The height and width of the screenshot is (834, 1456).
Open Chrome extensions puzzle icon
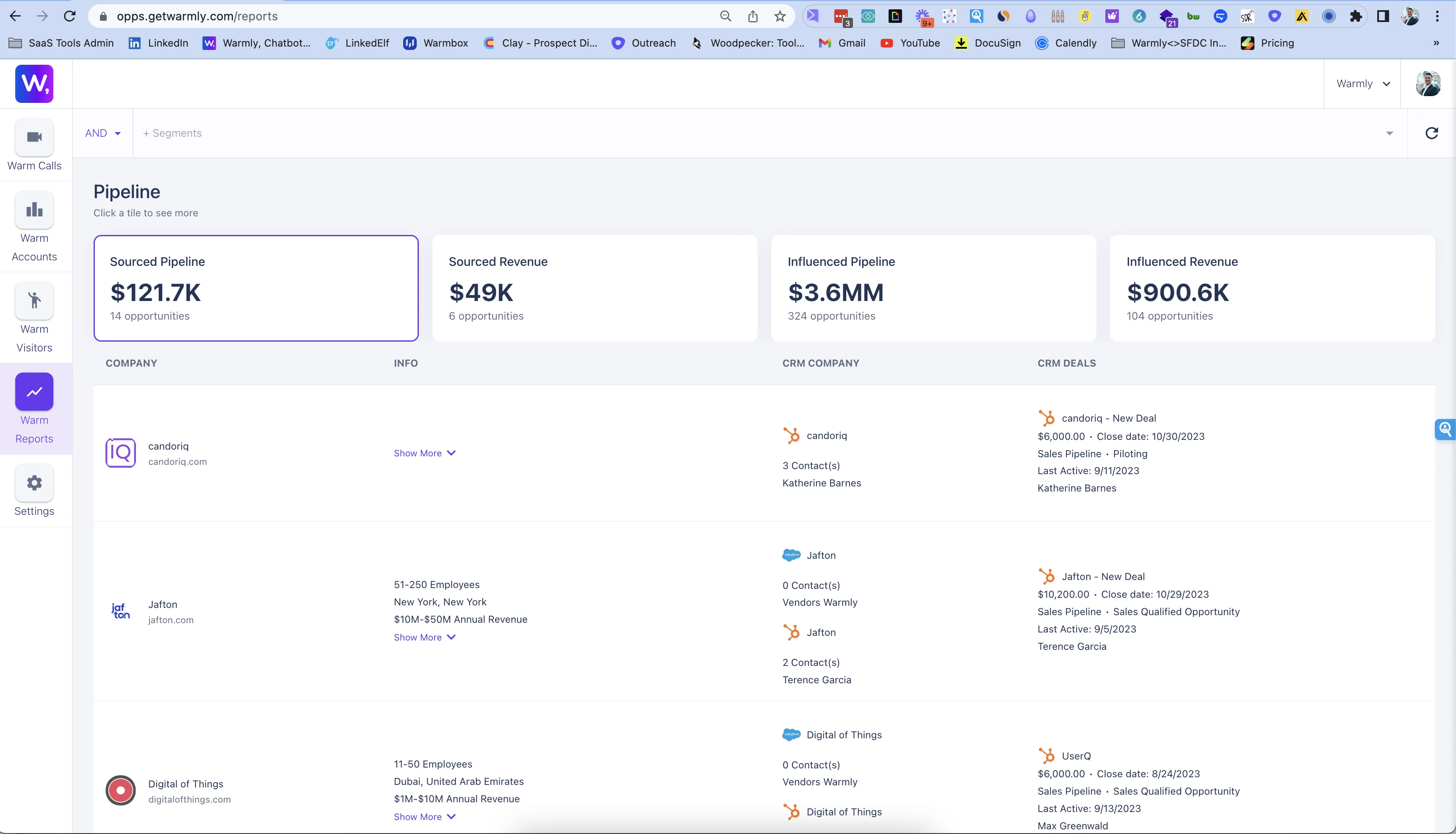point(1356,16)
